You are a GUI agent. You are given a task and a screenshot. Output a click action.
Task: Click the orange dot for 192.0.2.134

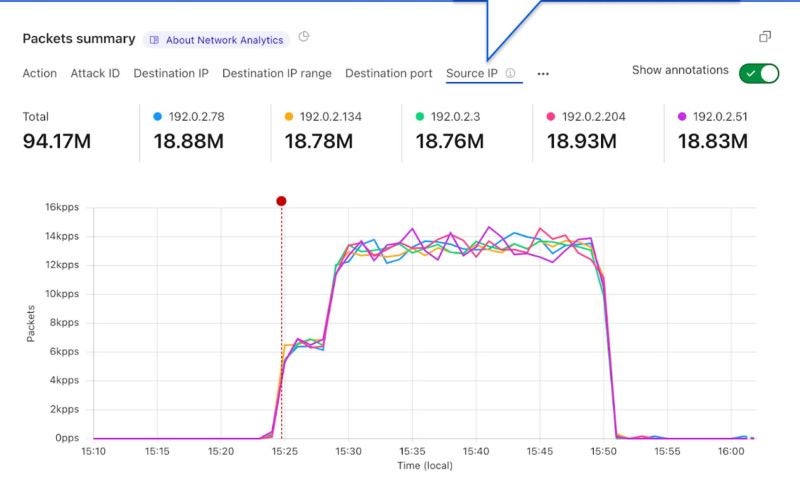pos(289,116)
